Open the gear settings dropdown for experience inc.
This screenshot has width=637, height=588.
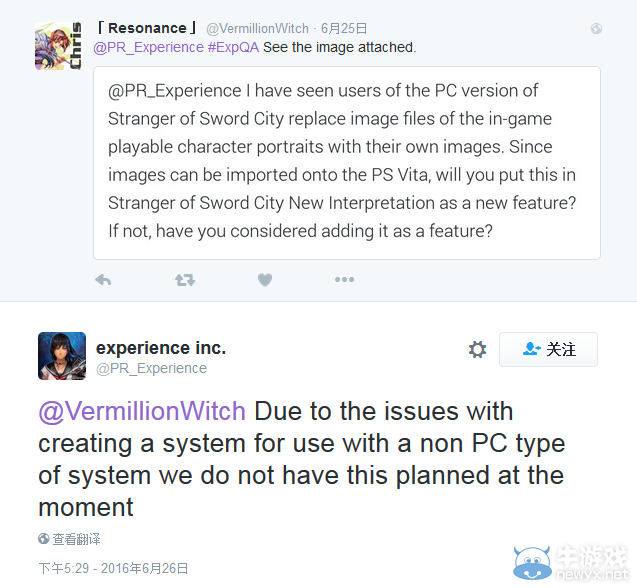[477, 349]
